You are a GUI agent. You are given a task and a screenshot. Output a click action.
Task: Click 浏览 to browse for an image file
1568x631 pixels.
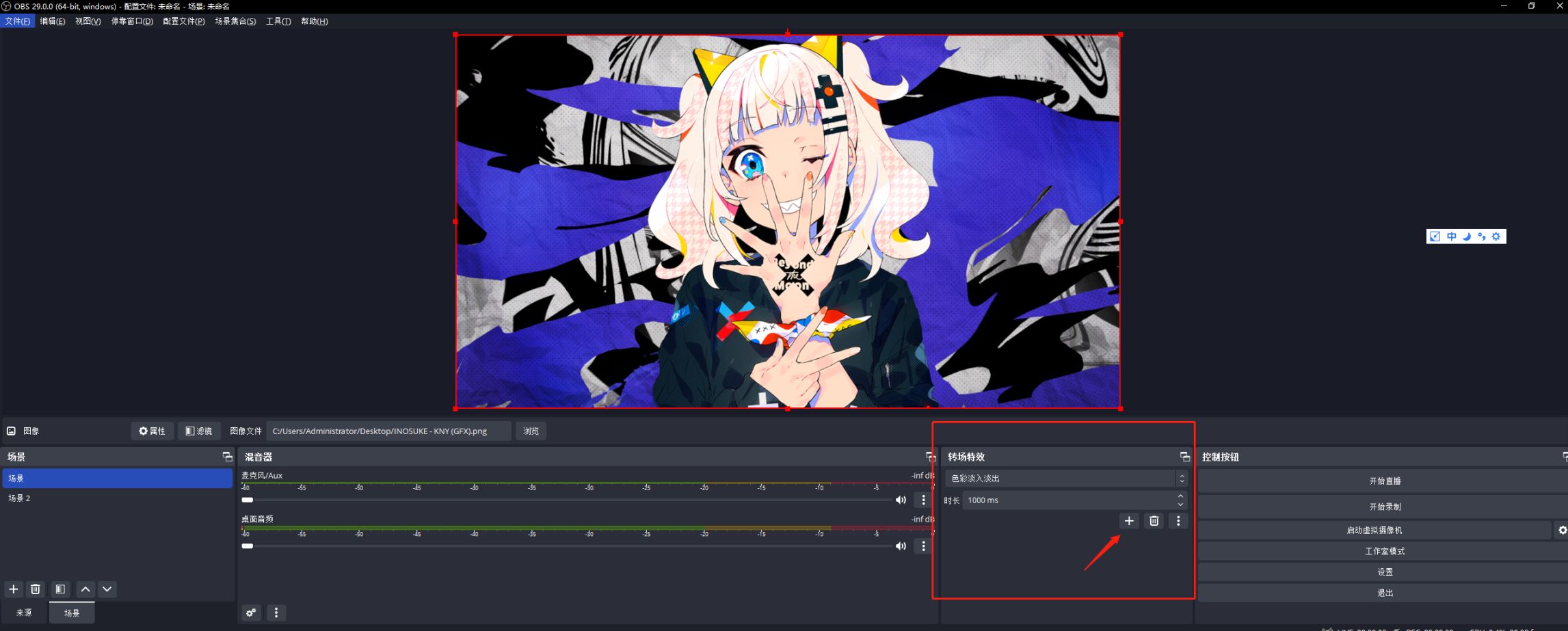pos(531,431)
